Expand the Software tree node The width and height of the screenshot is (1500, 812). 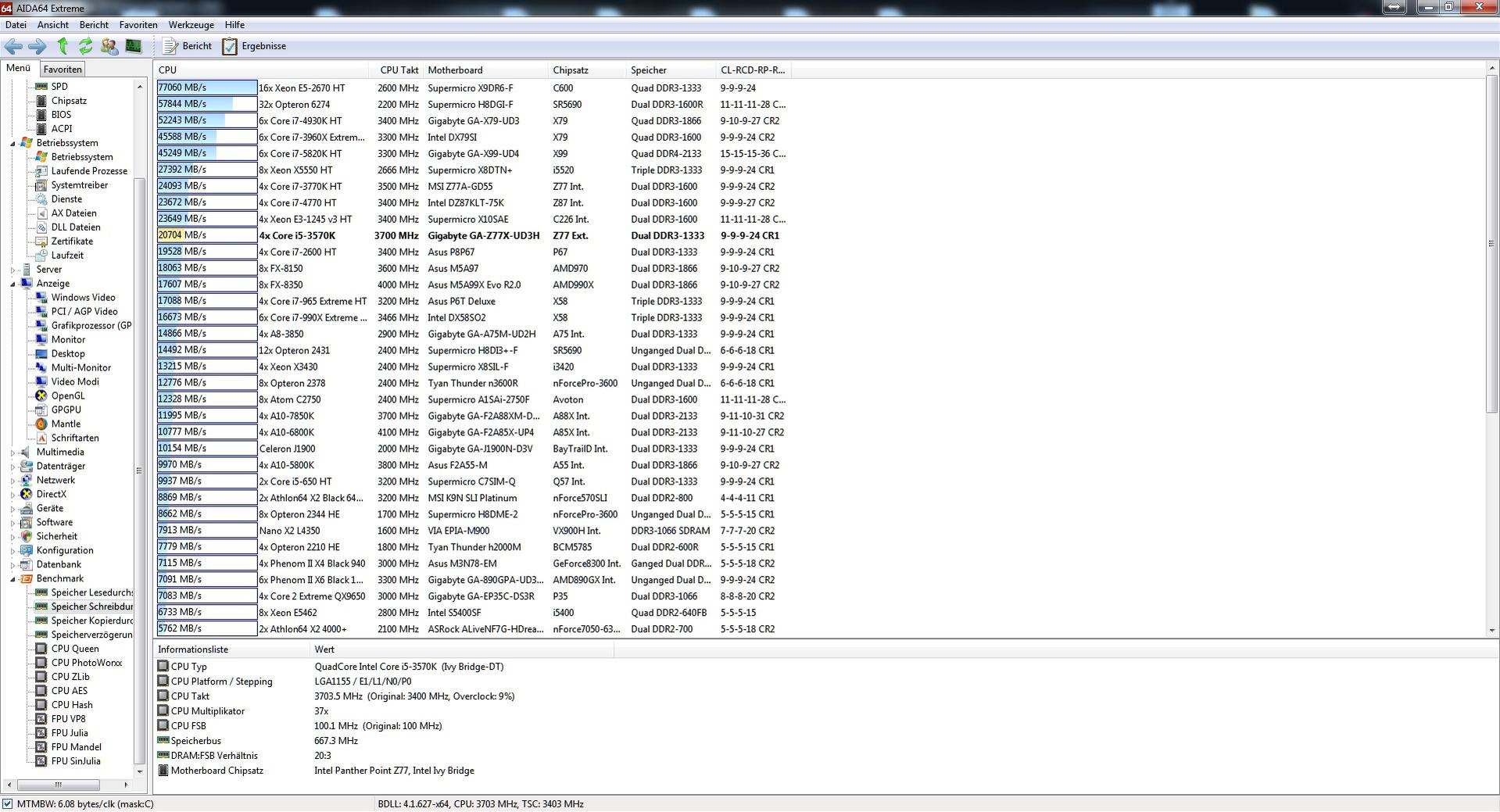[13, 523]
